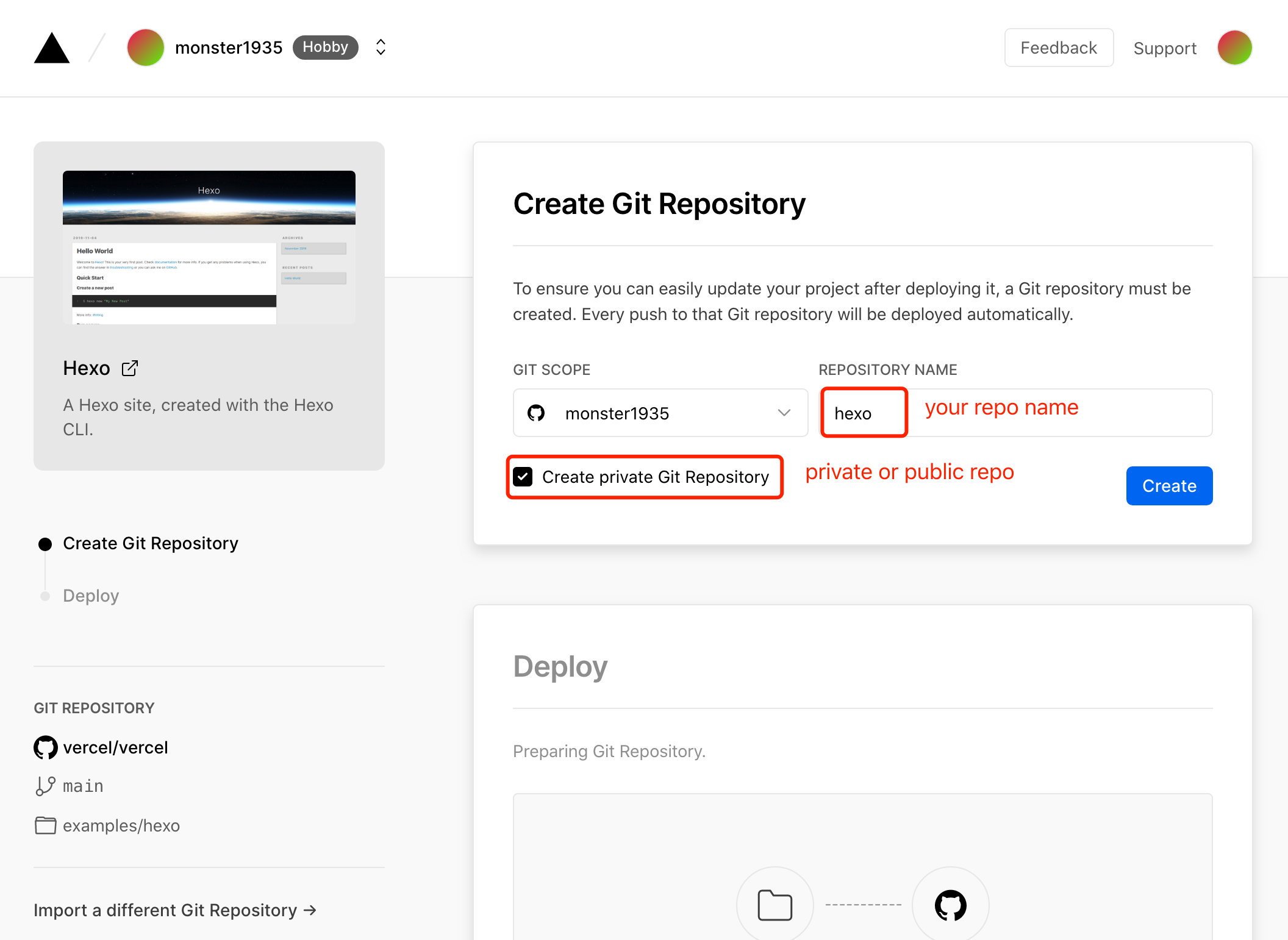Image resolution: width=1288 pixels, height=940 pixels.
Task: Click the Create private Git Repository label
Action: [x=656, y=477]
